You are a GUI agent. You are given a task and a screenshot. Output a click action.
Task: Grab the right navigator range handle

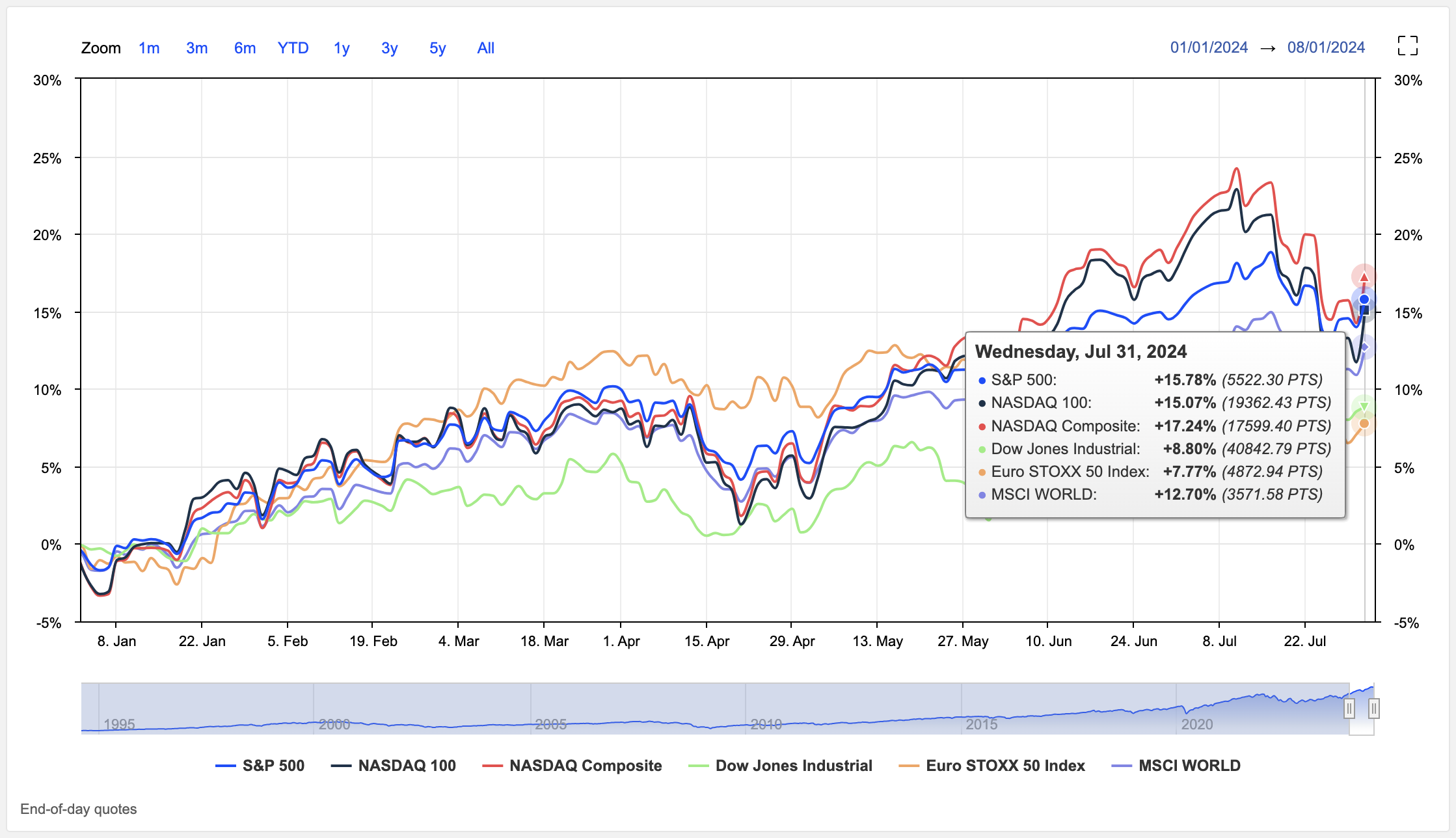pyautogui.click(x=1374, y=709)
